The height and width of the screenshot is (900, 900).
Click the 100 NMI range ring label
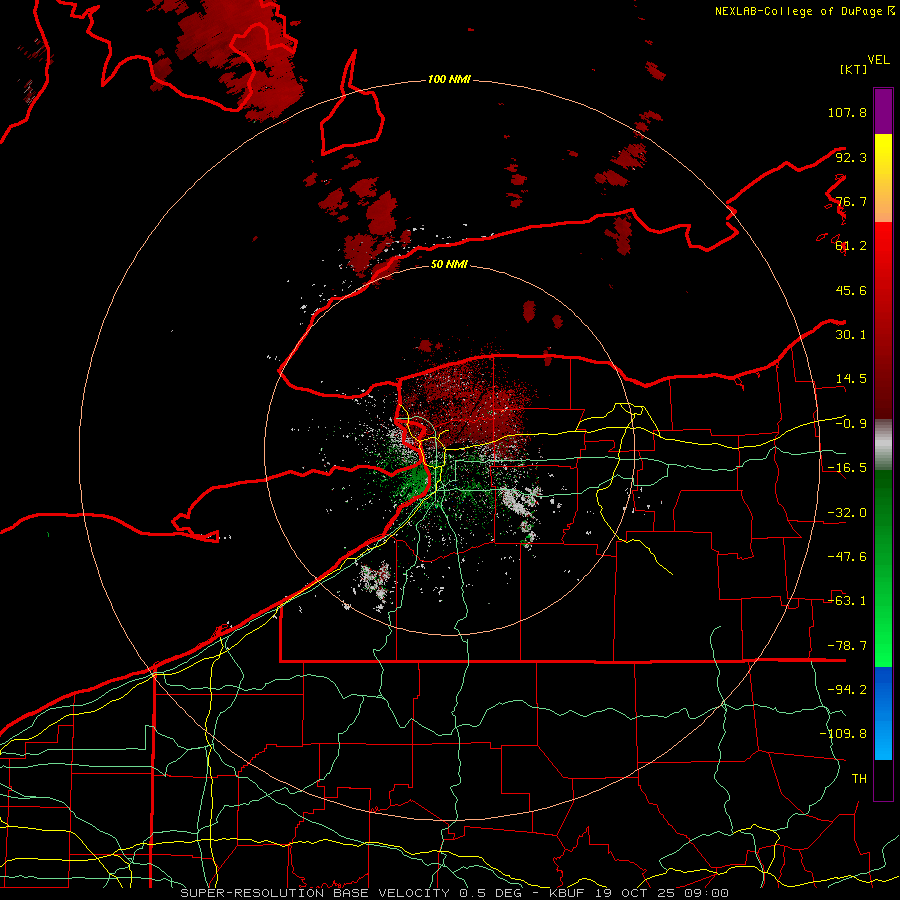point(449,79)
